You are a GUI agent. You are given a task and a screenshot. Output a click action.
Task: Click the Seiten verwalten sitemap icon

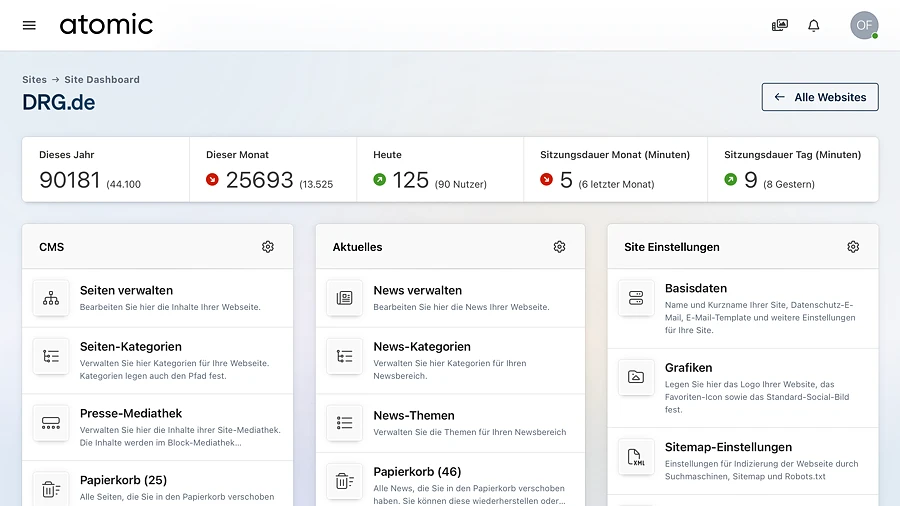coord(51,298)
